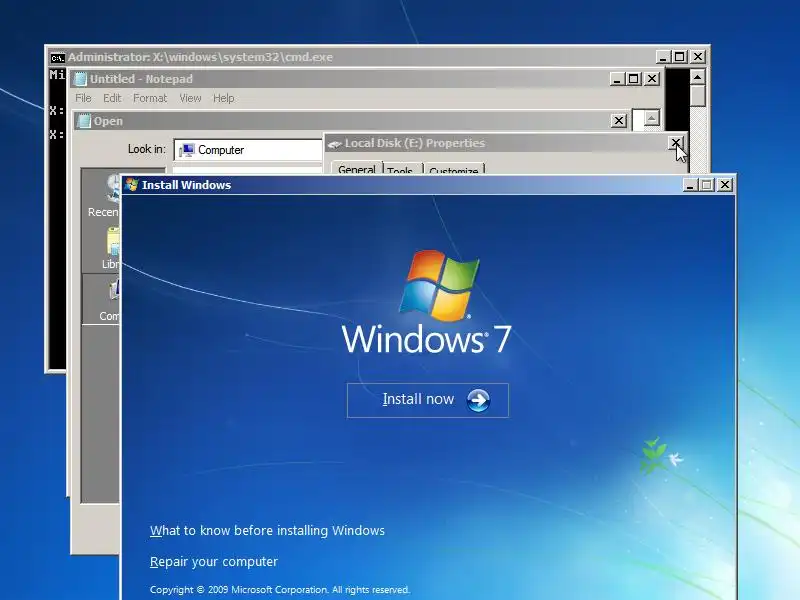Minimize the cmd.exe window
800x600 pixels.
pos(663,57)
